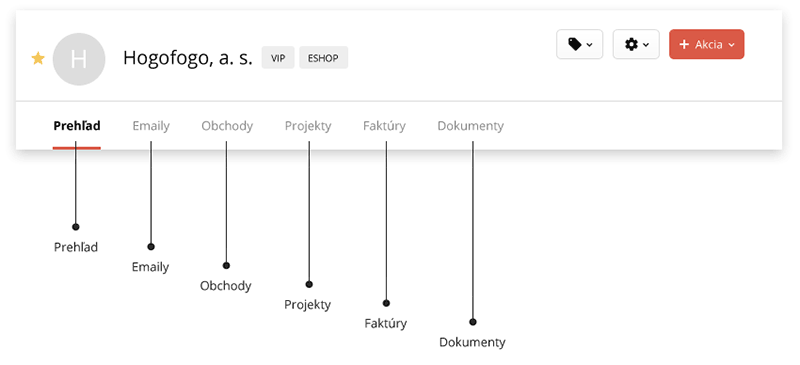The height and width of the screenshot is (365, 800).
Task: Open the Emaily tab in header
Action: pos(151,126)
